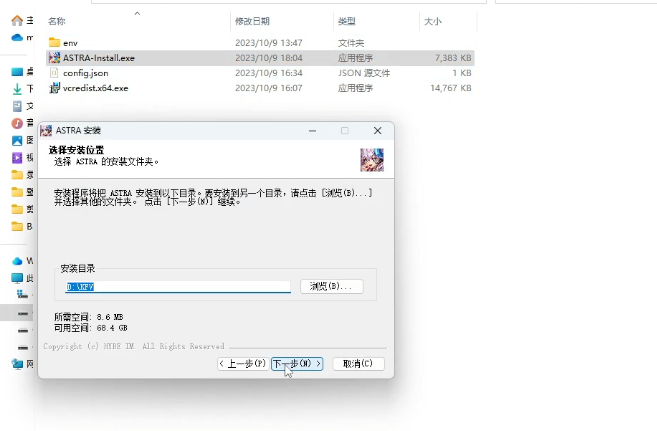Screen dimensions: 657x431
Task: Select the This PC monitor icon in sidebar
Action: [x=17, y=278]
